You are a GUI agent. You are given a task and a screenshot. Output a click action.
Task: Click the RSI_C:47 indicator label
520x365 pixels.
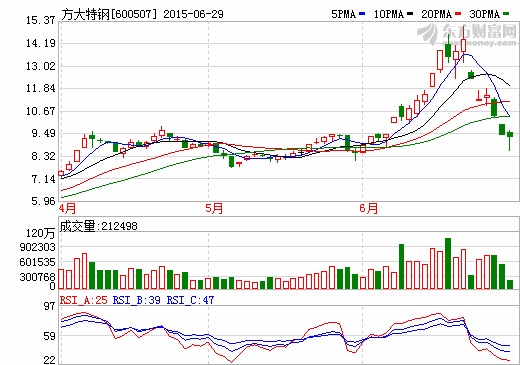pos(190,300)
